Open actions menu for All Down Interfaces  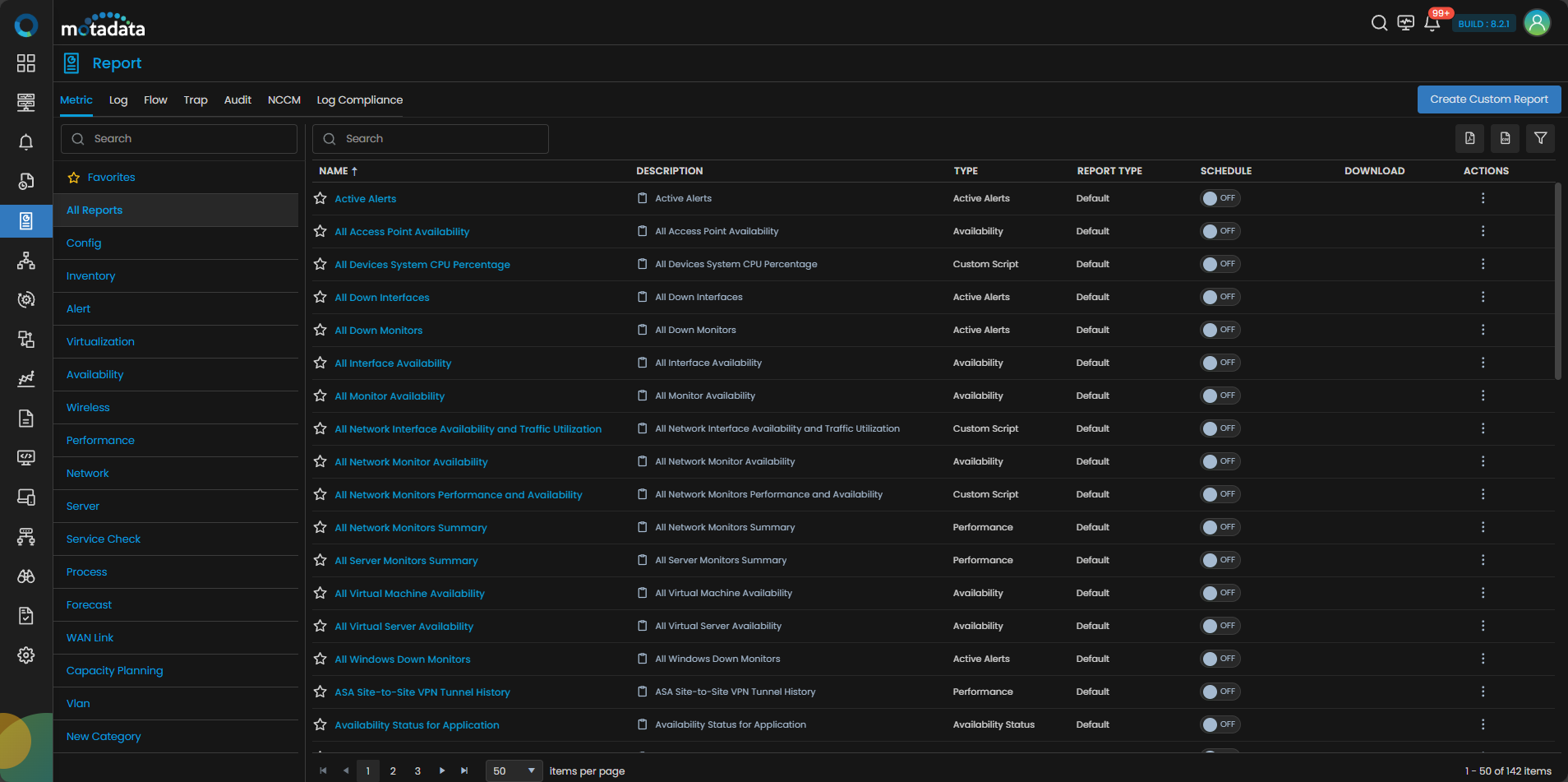point(1483,297)
